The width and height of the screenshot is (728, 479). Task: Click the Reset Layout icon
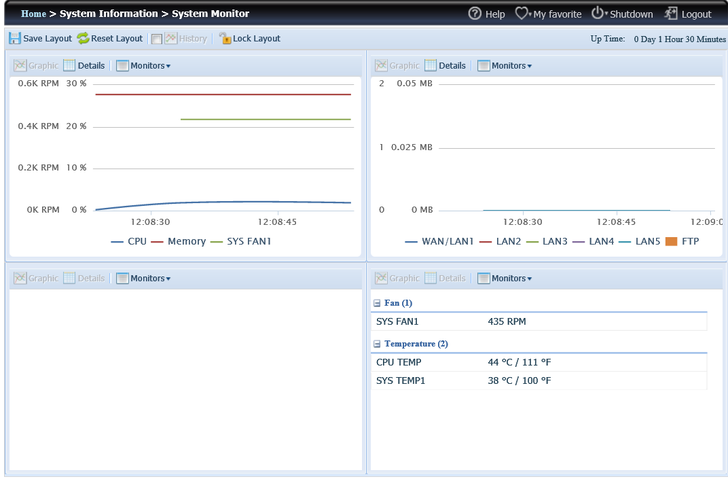(83, 38)
